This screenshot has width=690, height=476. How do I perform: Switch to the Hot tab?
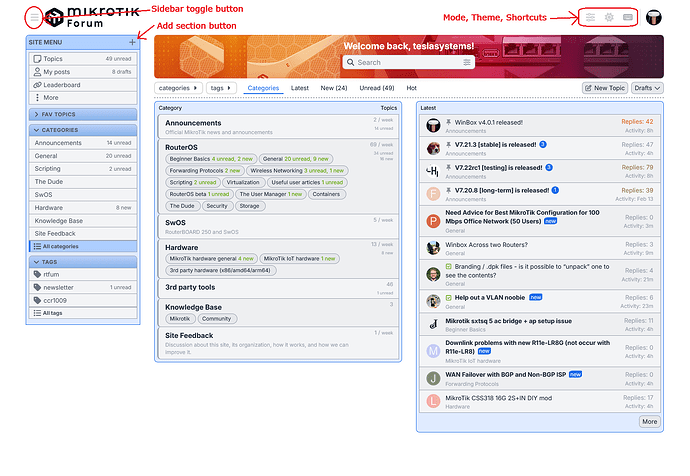tap(411, 88)
